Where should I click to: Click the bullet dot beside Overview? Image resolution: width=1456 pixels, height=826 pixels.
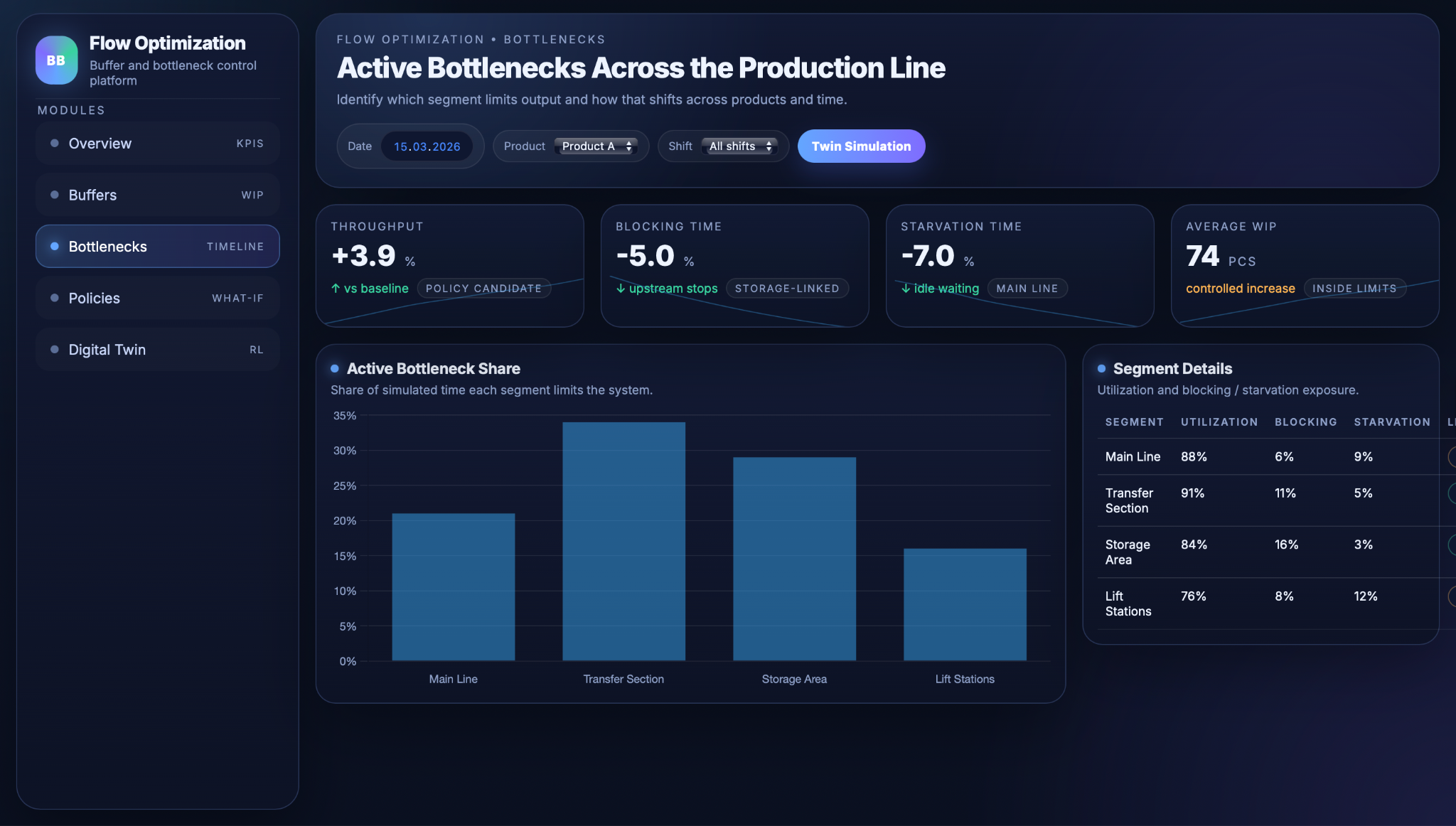point(55,143)
